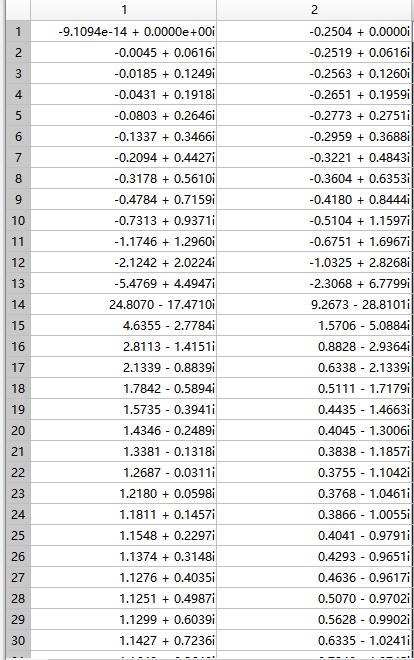Select row header 14
This screenshot has height=660, width=414.
coord(18,304)
